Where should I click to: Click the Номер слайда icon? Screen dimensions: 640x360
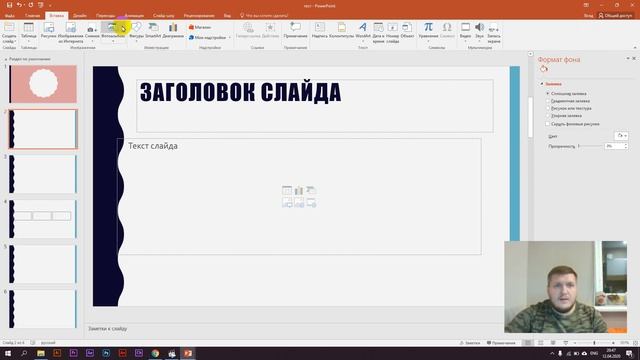(392, 33)
